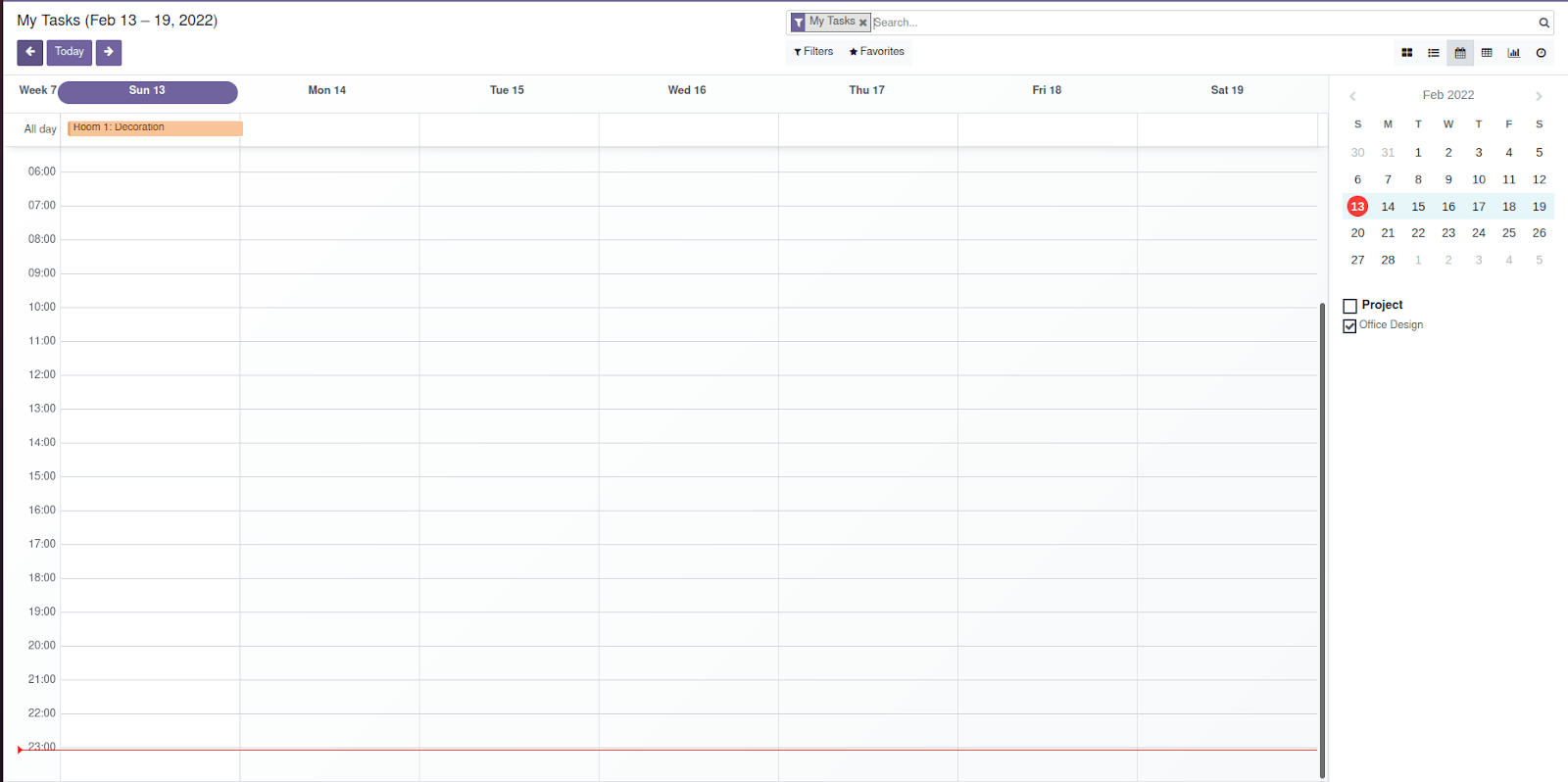Open the Room 1: Decoration all-day task

tap(155, 128)
